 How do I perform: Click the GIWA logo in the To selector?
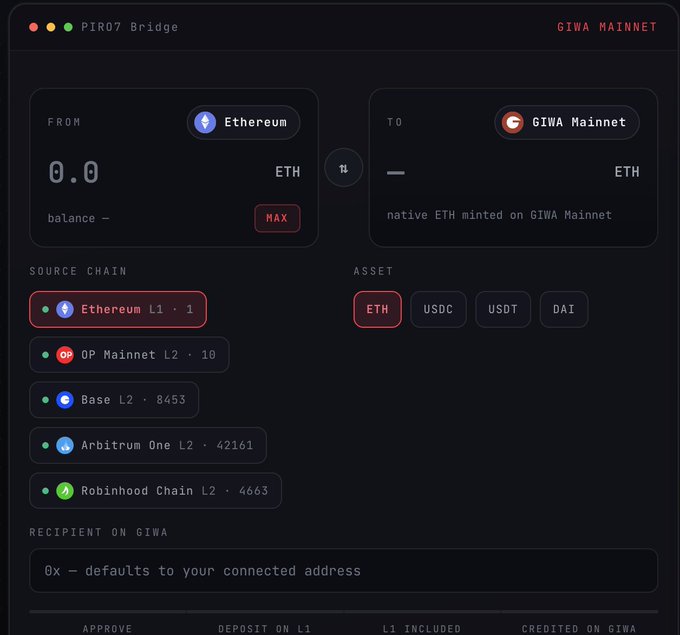click(513, 122)
